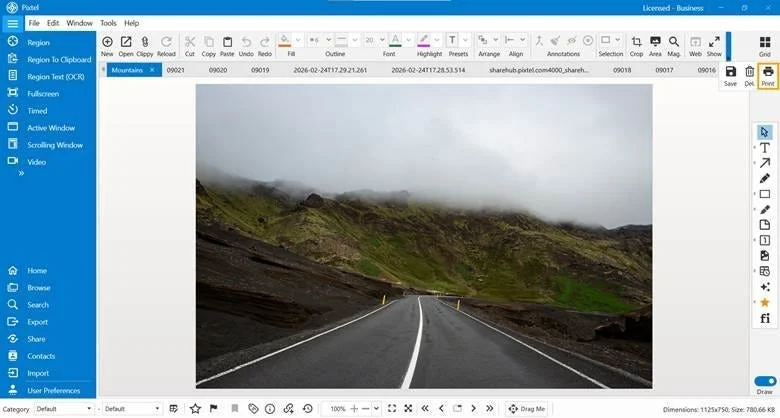Go to previous image with the left chevron
Image resolution: width=780 pixels, height=418 pixels.
coord(441,409)
